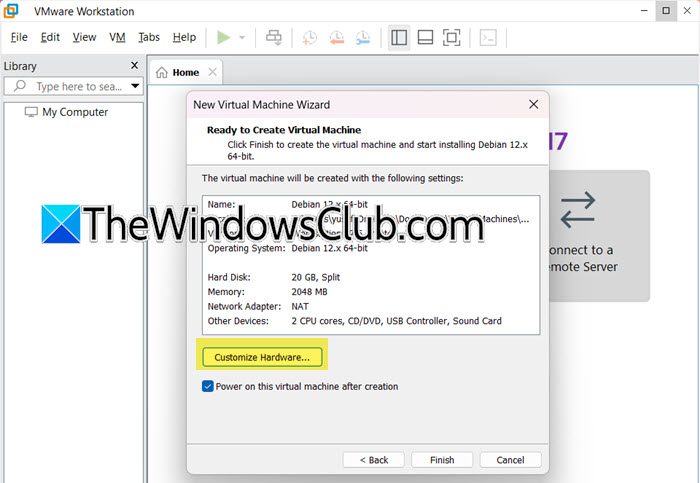
Task: Open the Snapshot Manager toolbar icon
Action: coord(363,37)
